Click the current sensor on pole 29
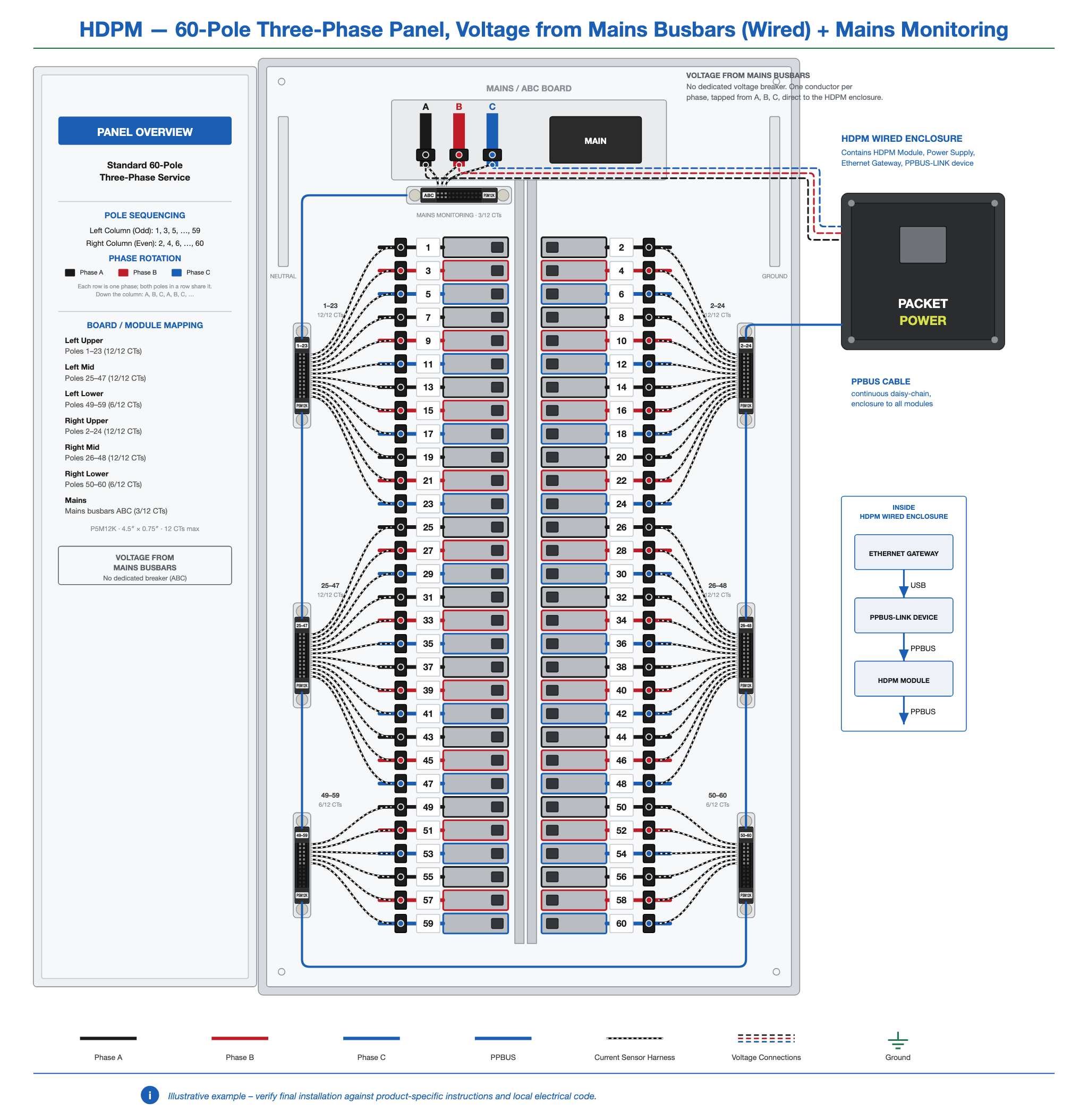 (401, 574)
